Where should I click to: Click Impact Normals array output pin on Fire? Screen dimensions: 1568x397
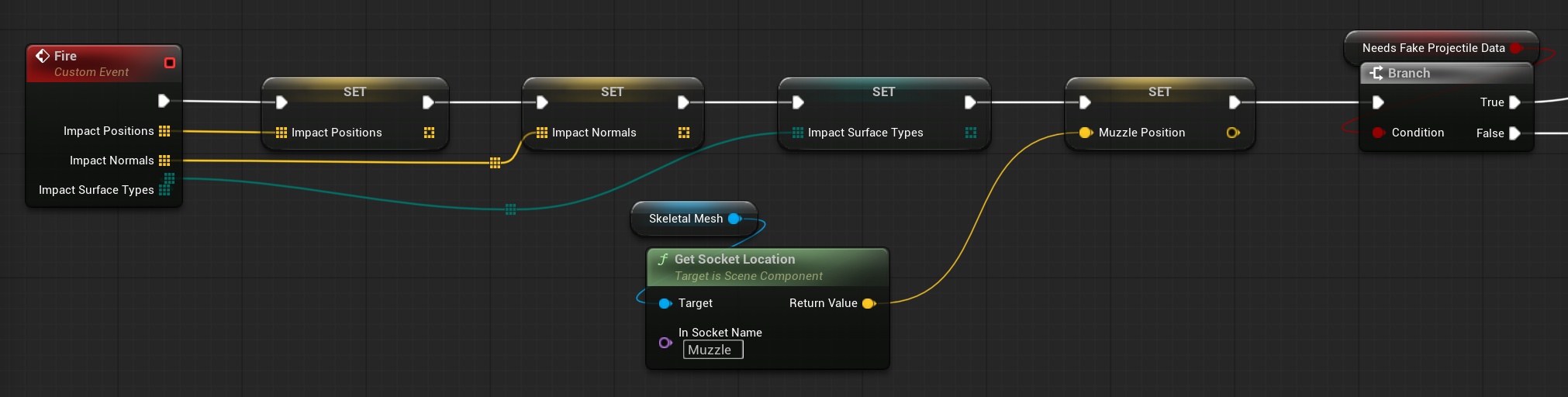164,161
